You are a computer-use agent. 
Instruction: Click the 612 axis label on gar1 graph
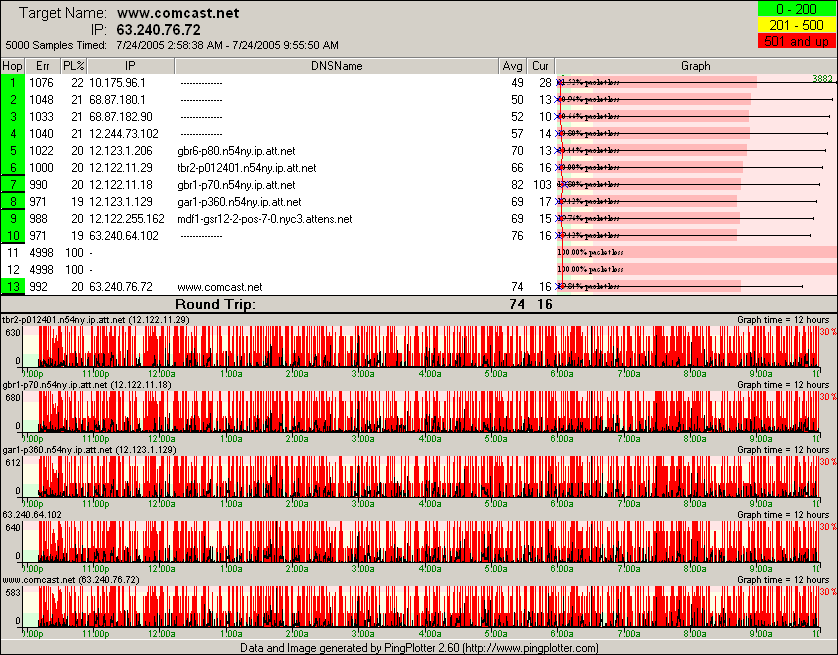pos(13,463)
